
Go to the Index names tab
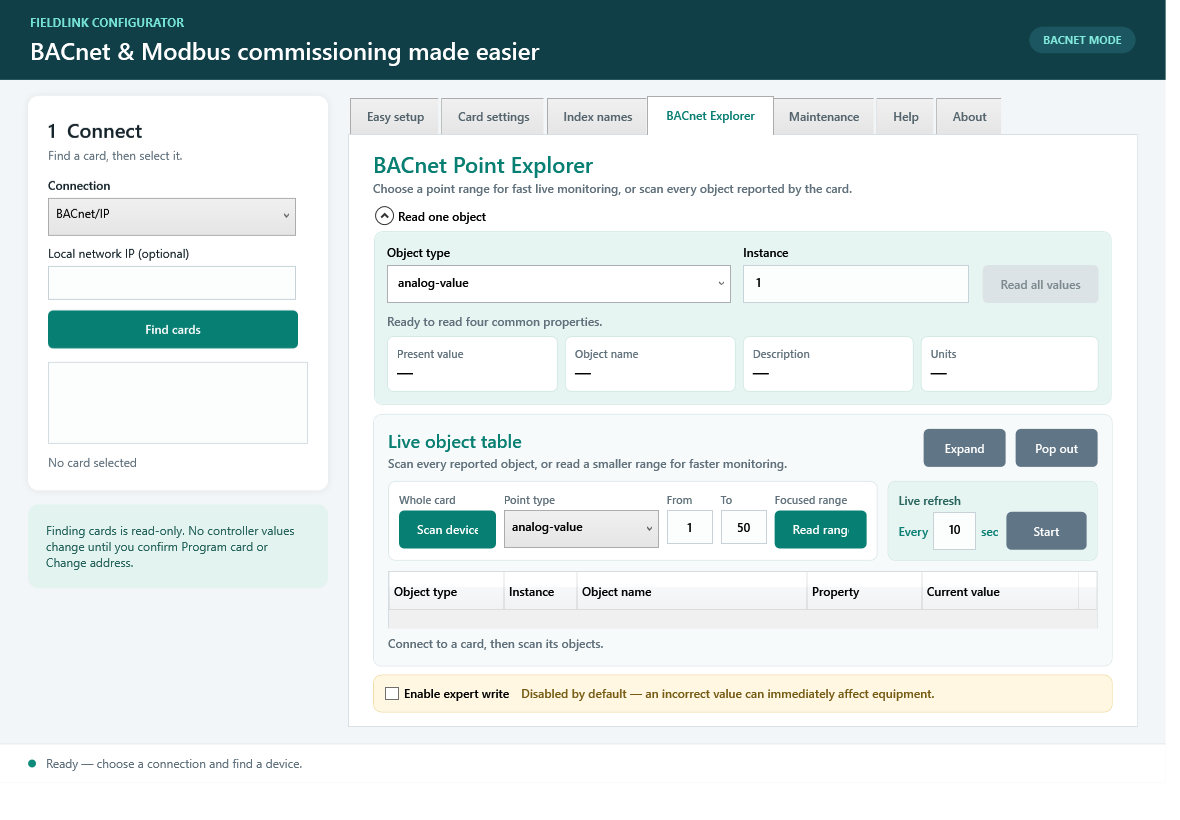tap(598, 117)
